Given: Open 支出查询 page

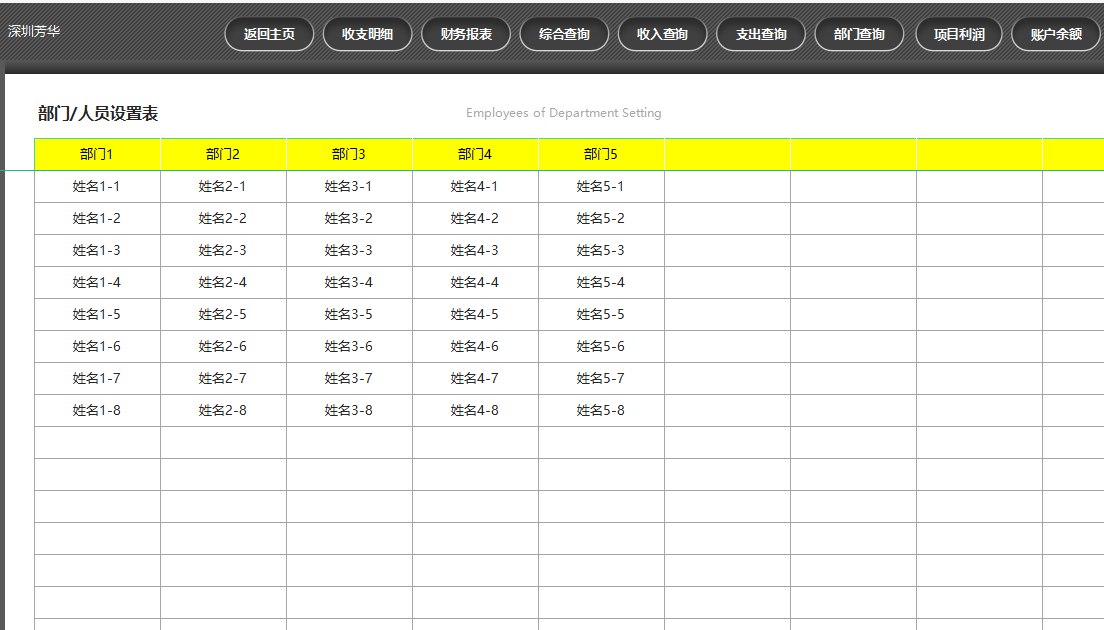Looking at the screenshot, I should (761, 34).
